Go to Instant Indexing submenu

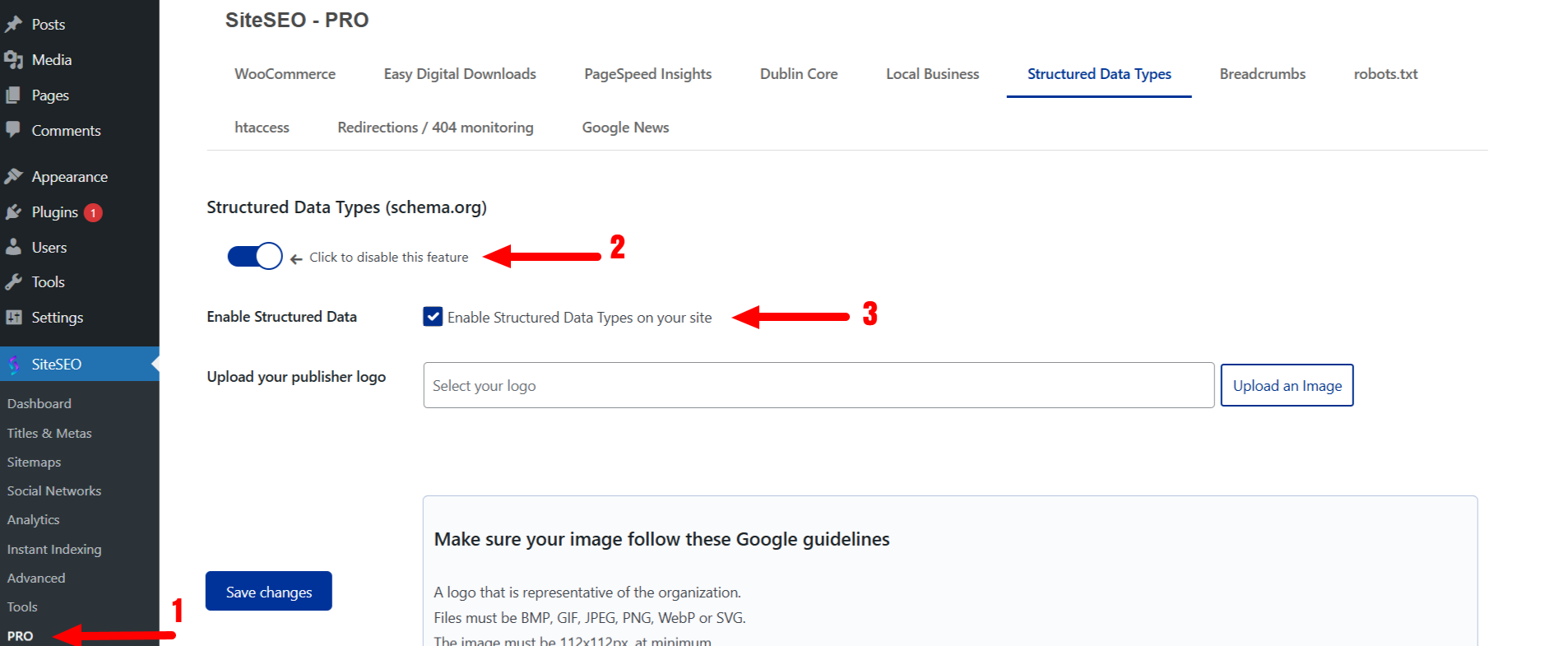point(54,549)
